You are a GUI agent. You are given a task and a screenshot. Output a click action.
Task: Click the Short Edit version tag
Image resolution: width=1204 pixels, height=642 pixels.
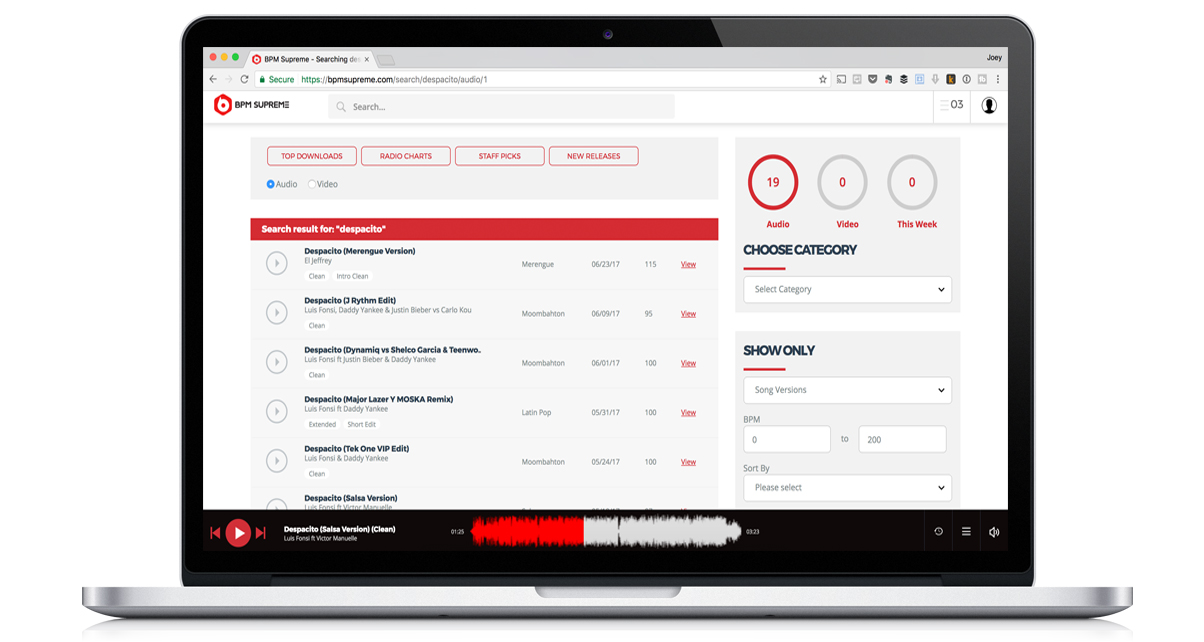tap(362, 424)
